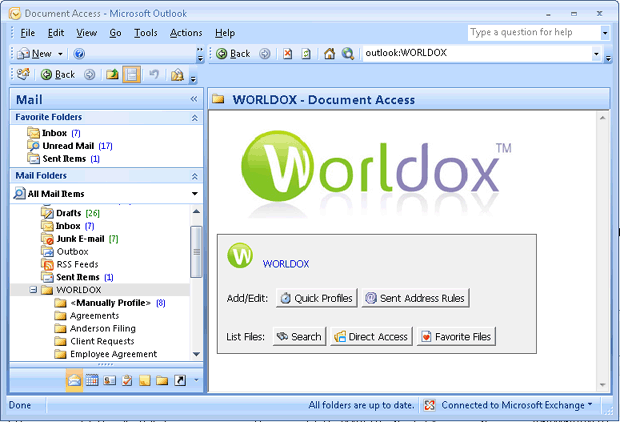This screenshot has width=620, height=422.
Task: Click the Exchange connection status icon
Action: [x=430, y=405]
